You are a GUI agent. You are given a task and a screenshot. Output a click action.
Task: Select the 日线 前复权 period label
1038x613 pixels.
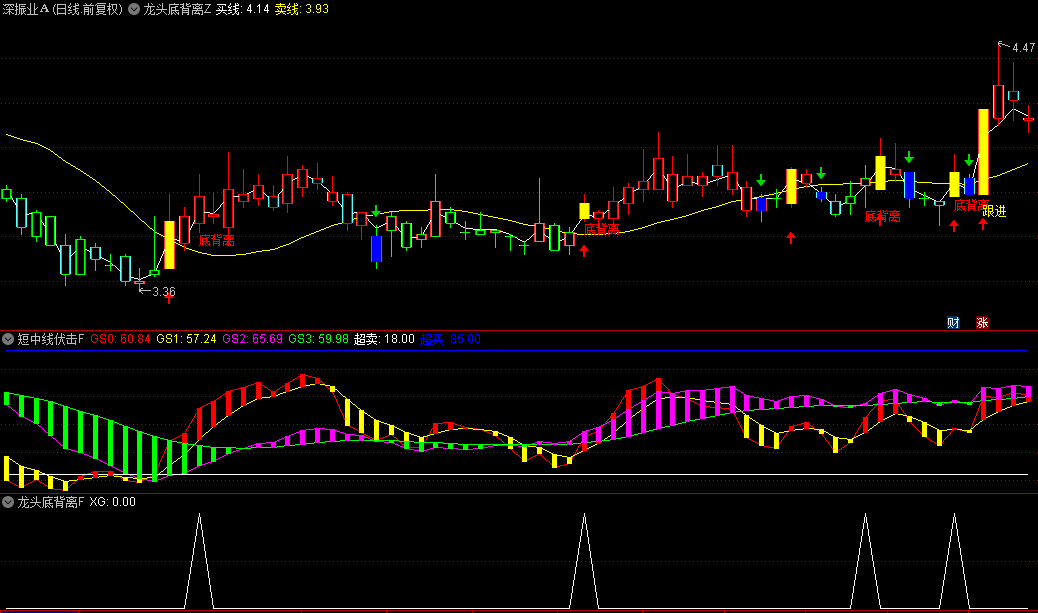point(88,9)
